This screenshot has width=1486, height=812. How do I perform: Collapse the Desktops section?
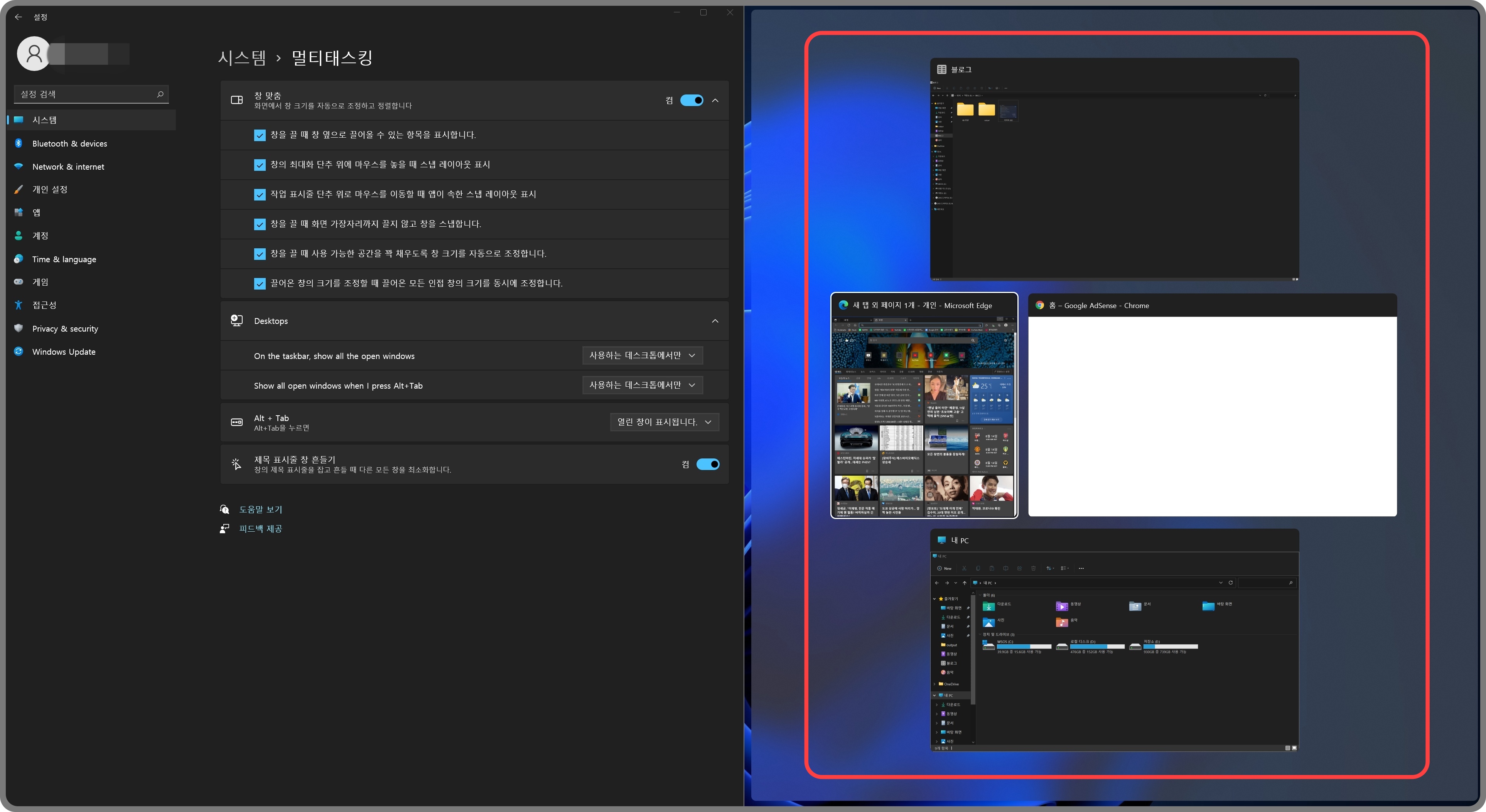tap(715, 321)
